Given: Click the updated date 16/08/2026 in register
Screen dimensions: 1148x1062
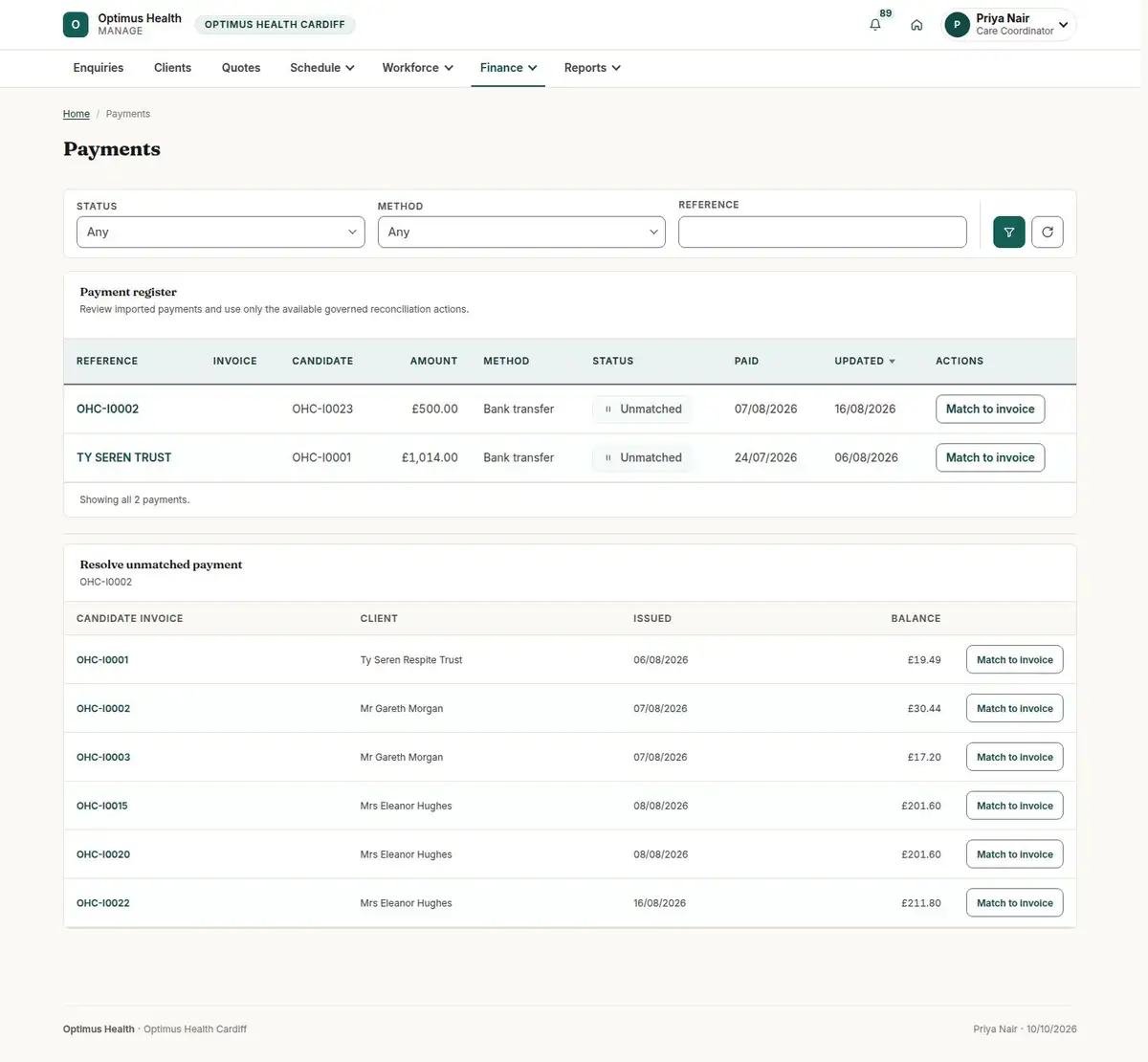Looking at the screenshot, I should (865, 409).
